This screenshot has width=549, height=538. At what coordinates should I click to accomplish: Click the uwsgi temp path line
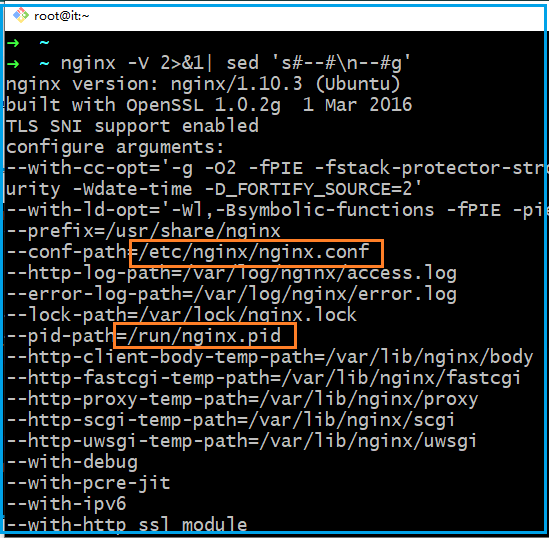click(242, 441)
